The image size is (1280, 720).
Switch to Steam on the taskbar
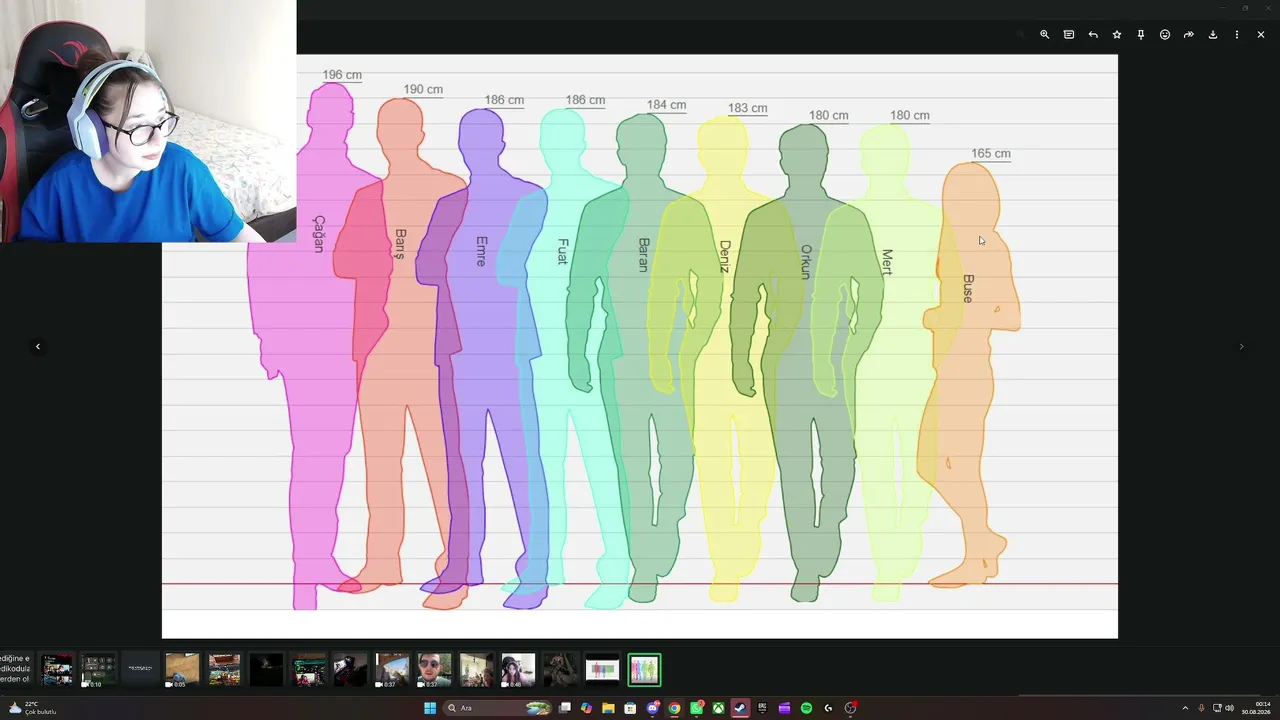[x=740, y=708]
